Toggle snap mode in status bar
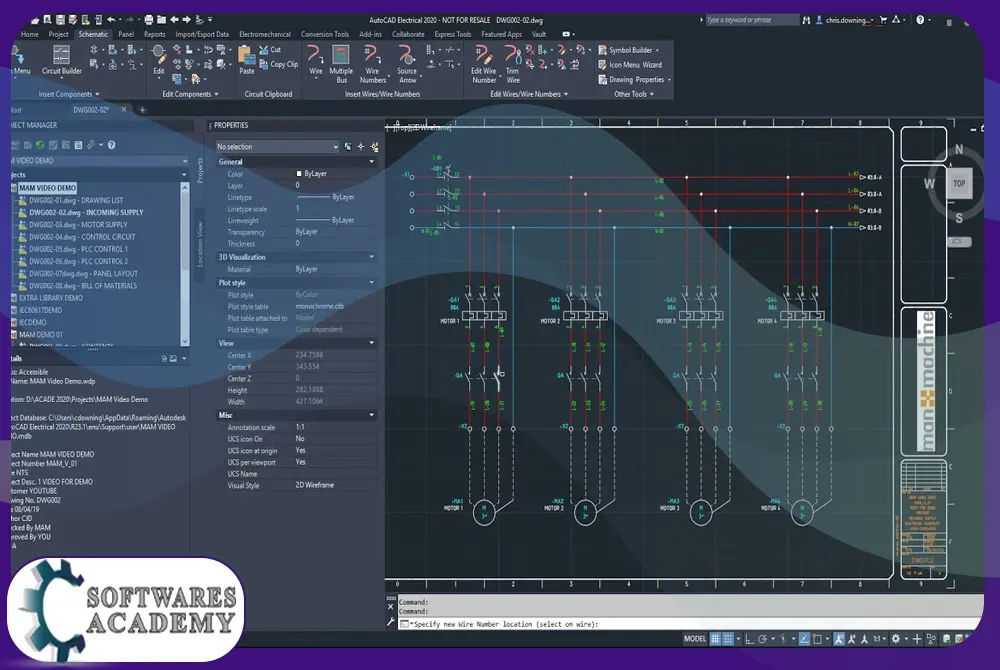 728,639
